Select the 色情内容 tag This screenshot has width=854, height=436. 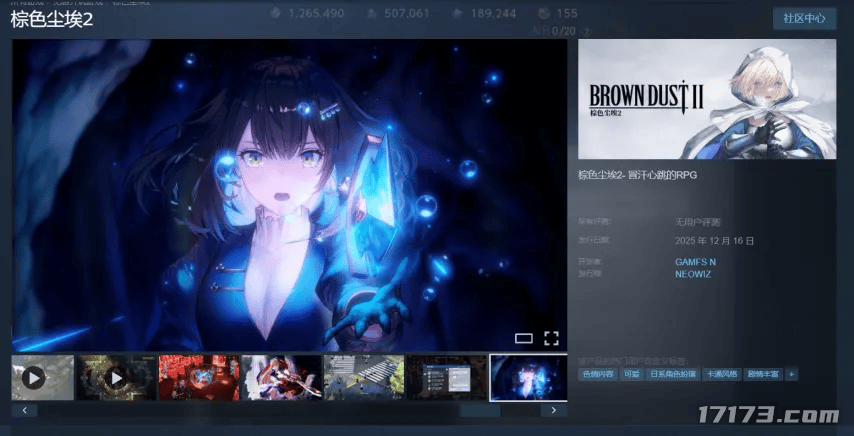coord(598,374)
